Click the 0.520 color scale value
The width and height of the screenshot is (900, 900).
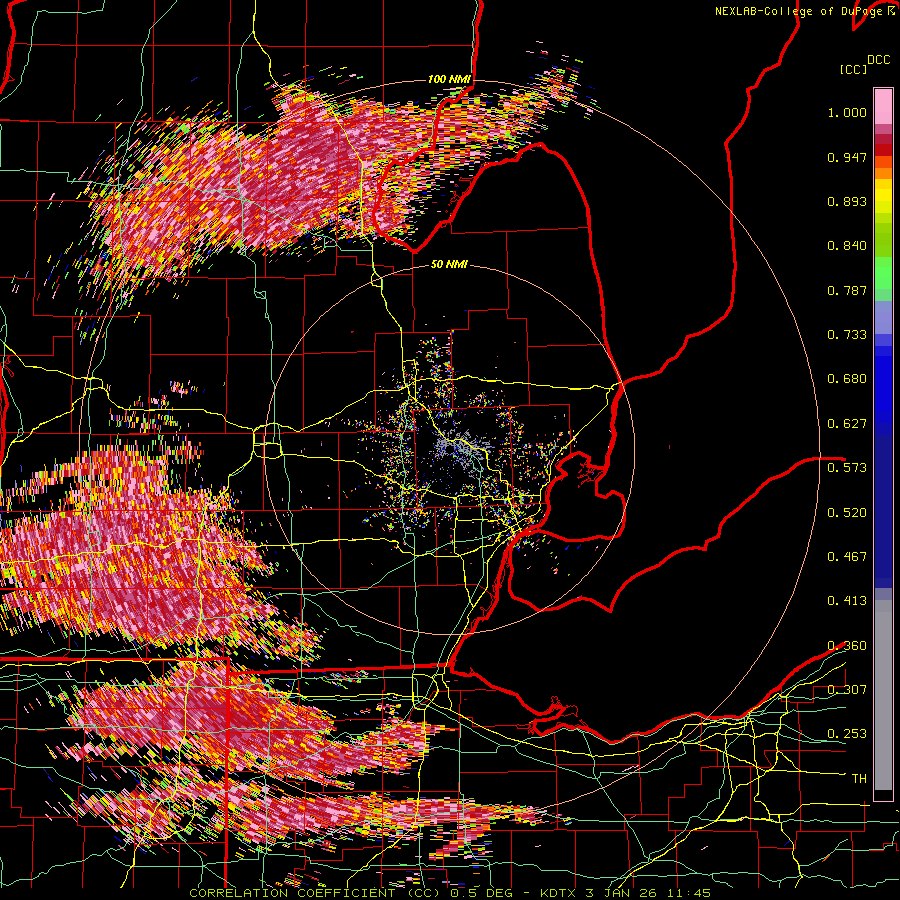(x=847, y=513)
